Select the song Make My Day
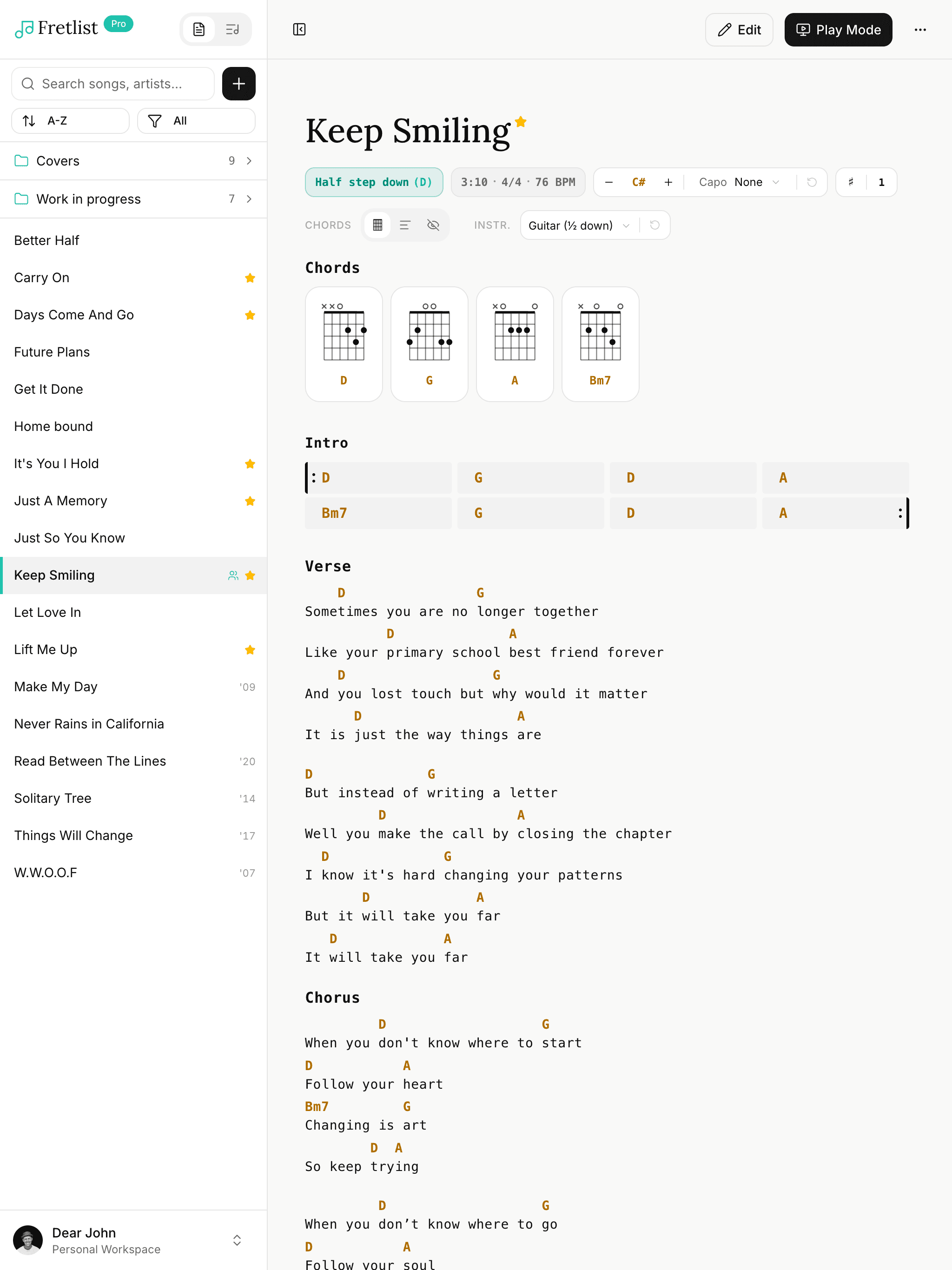952x1270 pixels. pos(133,687)
